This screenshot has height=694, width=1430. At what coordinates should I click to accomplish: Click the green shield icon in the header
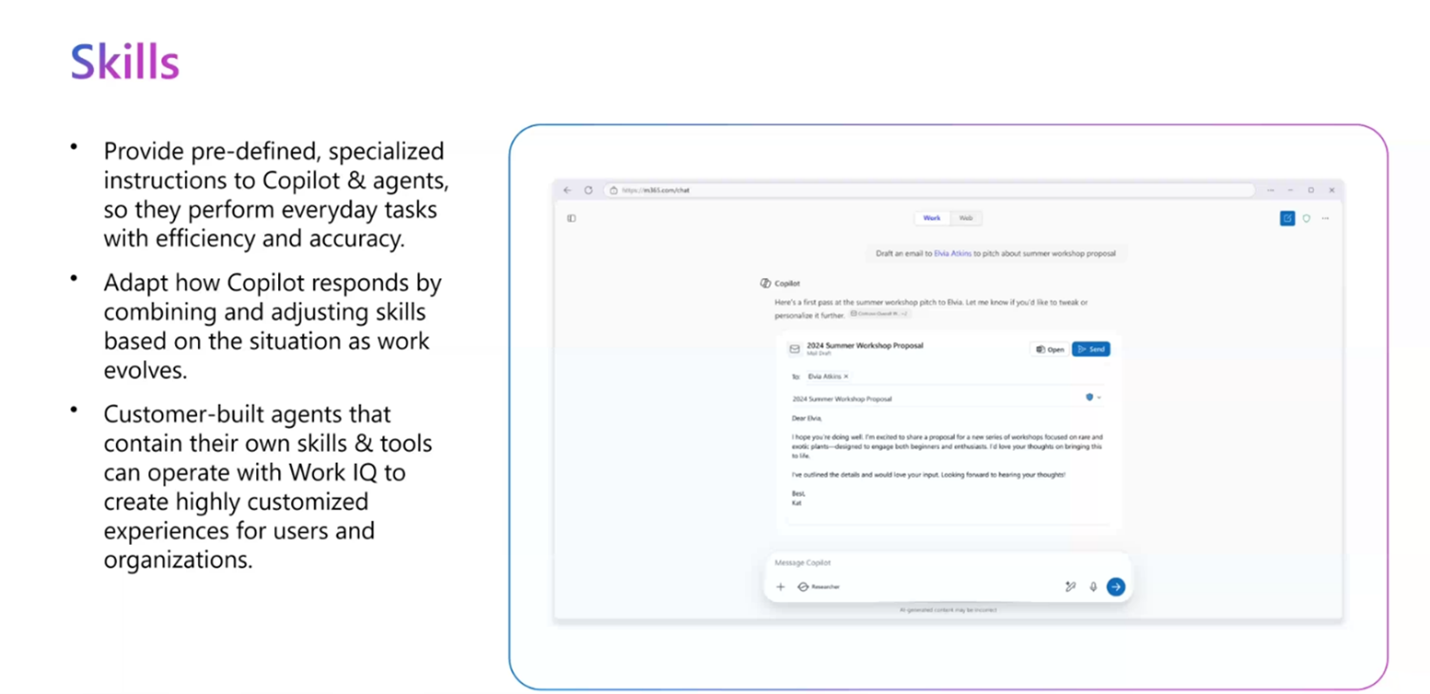[x=1306, y=218]
